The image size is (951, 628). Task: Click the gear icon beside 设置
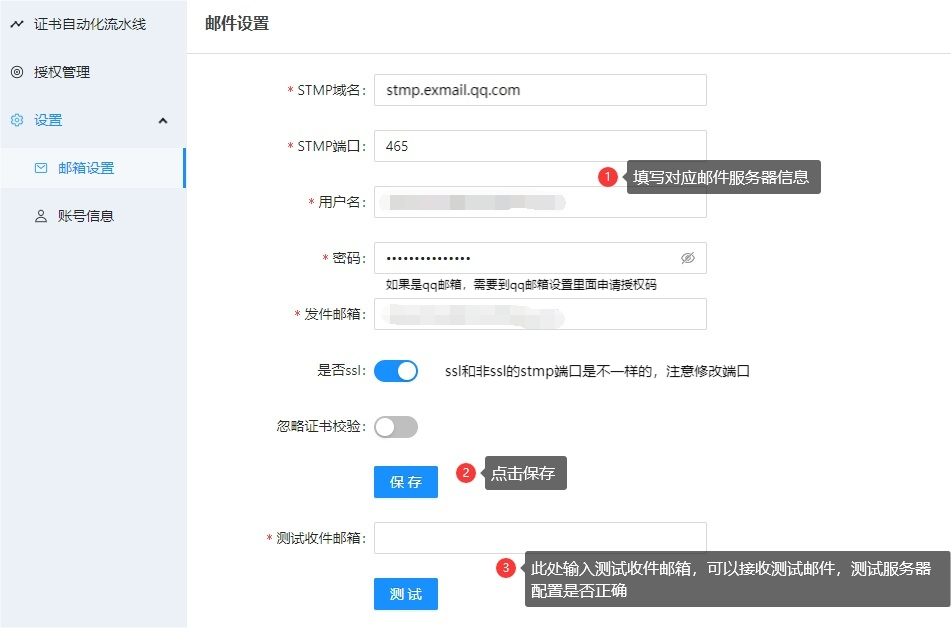click(x=17, y=120)
